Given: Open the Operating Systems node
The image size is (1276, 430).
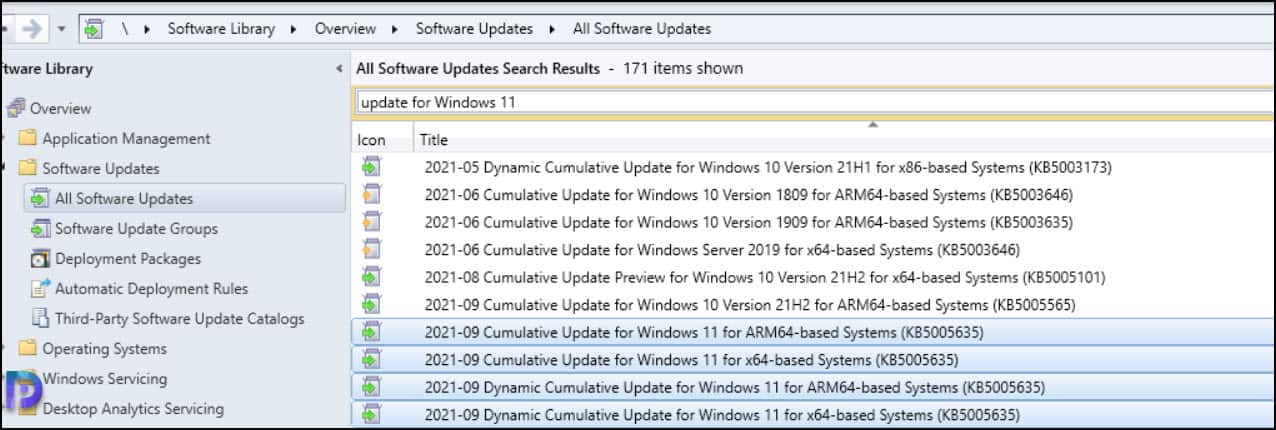Looking at the screenshot, I should point(105,348).
